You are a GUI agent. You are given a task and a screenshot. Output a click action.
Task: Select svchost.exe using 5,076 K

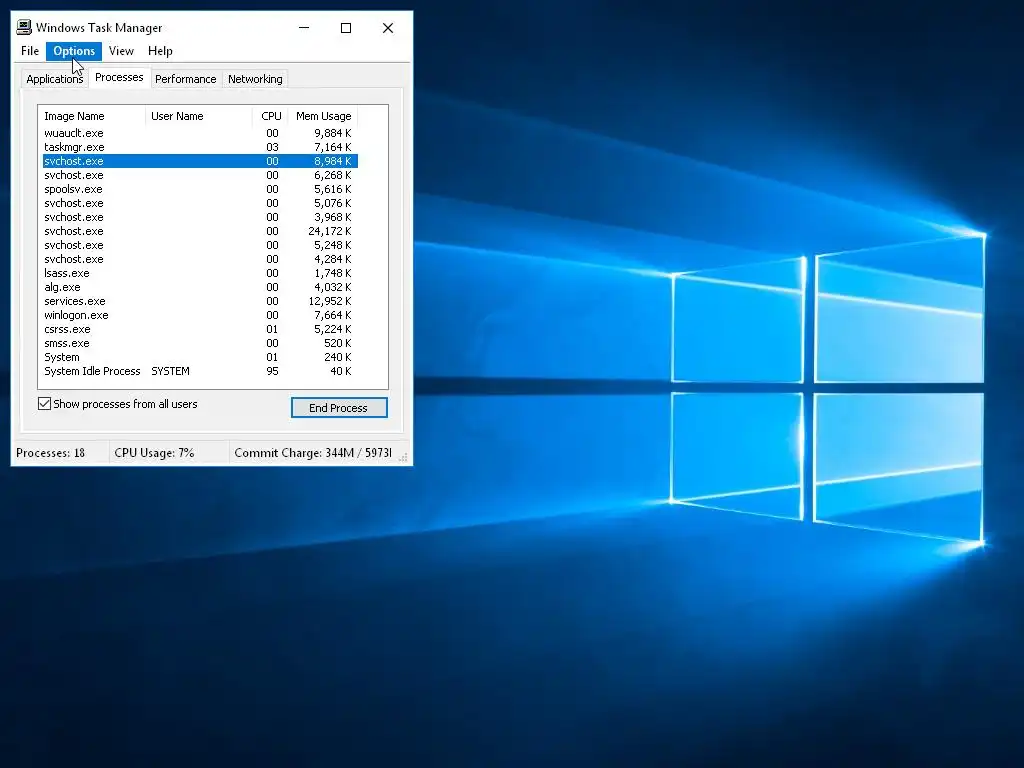[198, 203]
